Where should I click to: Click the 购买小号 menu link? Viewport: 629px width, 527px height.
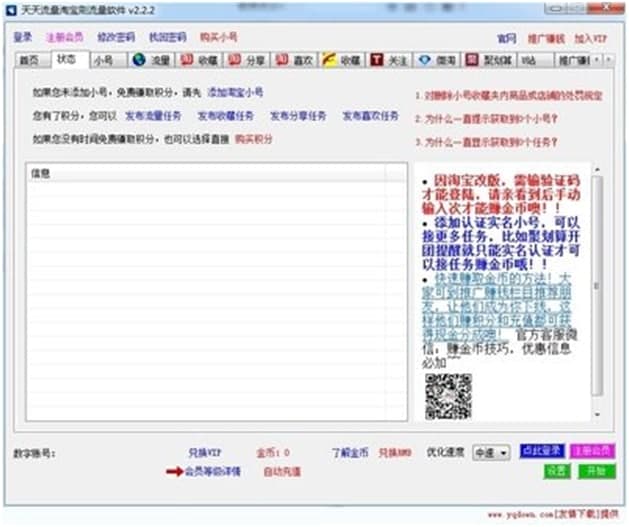219,37
